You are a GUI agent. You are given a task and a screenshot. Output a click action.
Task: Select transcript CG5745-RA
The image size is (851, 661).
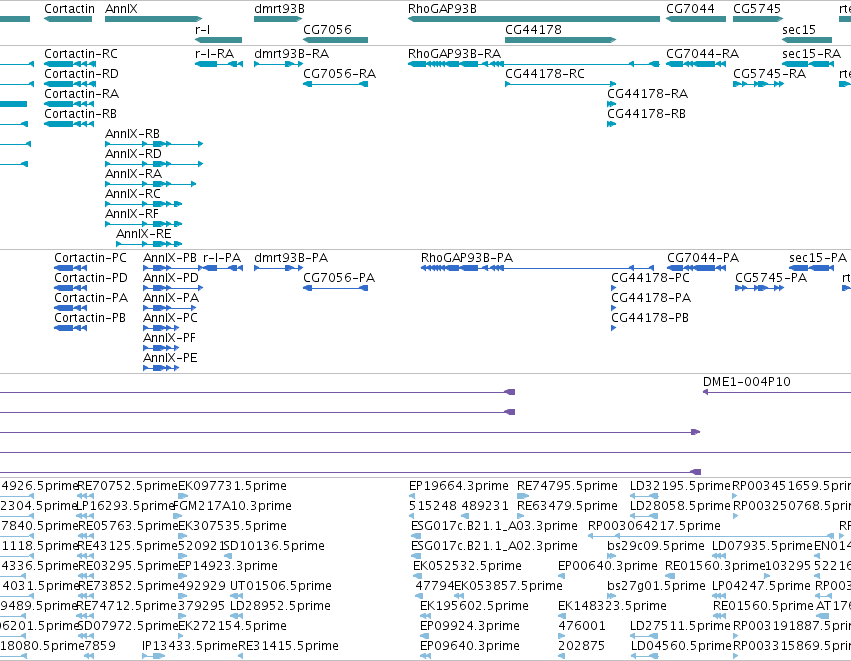click(758, 84)
